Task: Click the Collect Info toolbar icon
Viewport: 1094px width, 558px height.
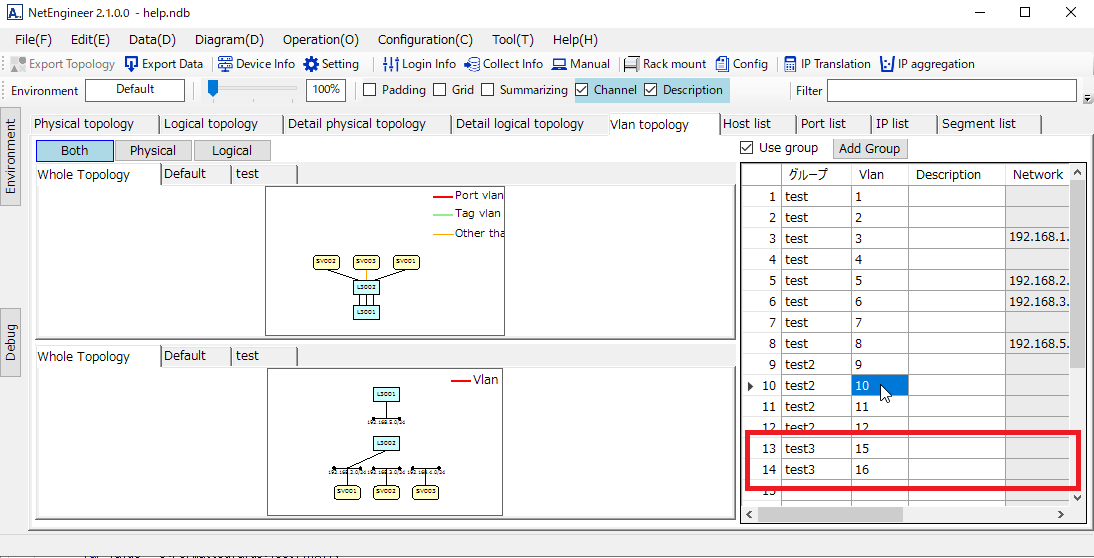Action: (x=472, y=64)
